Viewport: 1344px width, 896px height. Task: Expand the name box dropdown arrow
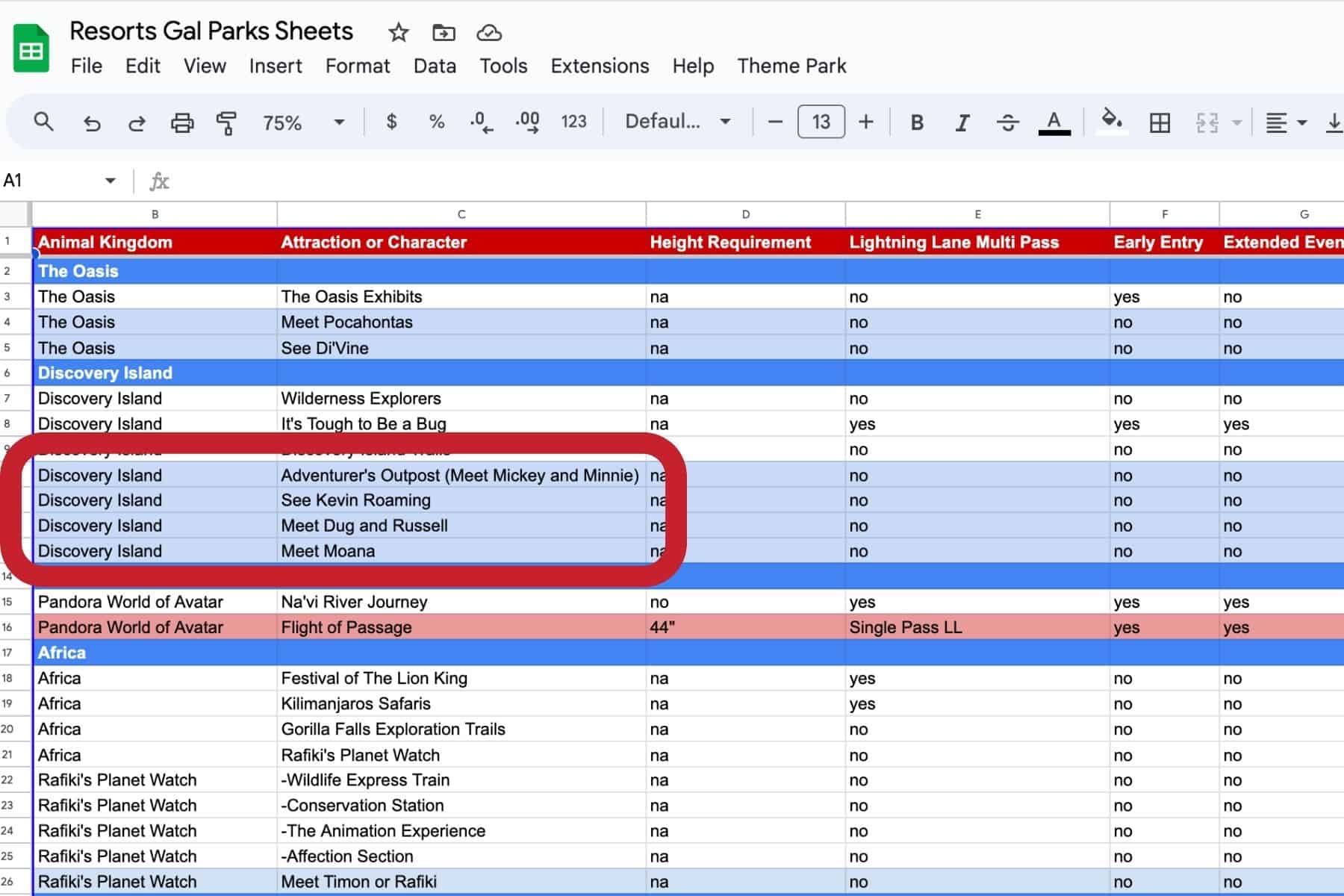pyautogui.click(x=111, y=181)
